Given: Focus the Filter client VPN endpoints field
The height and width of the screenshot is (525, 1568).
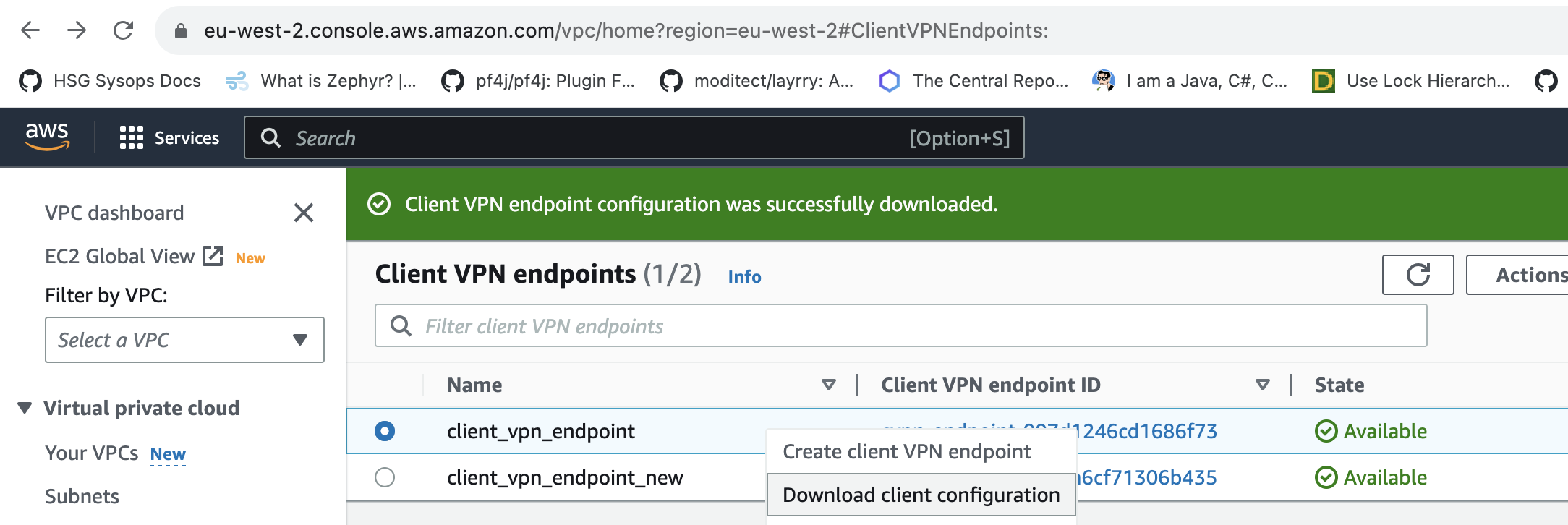Looking at the screenshot, I should tap(900, 326).
